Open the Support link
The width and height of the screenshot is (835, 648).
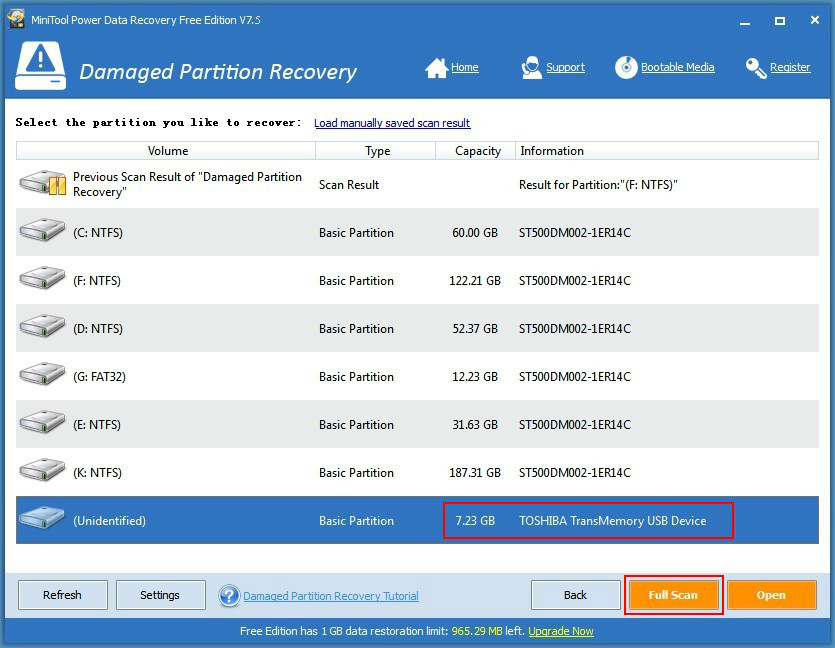tap(565, 68)
